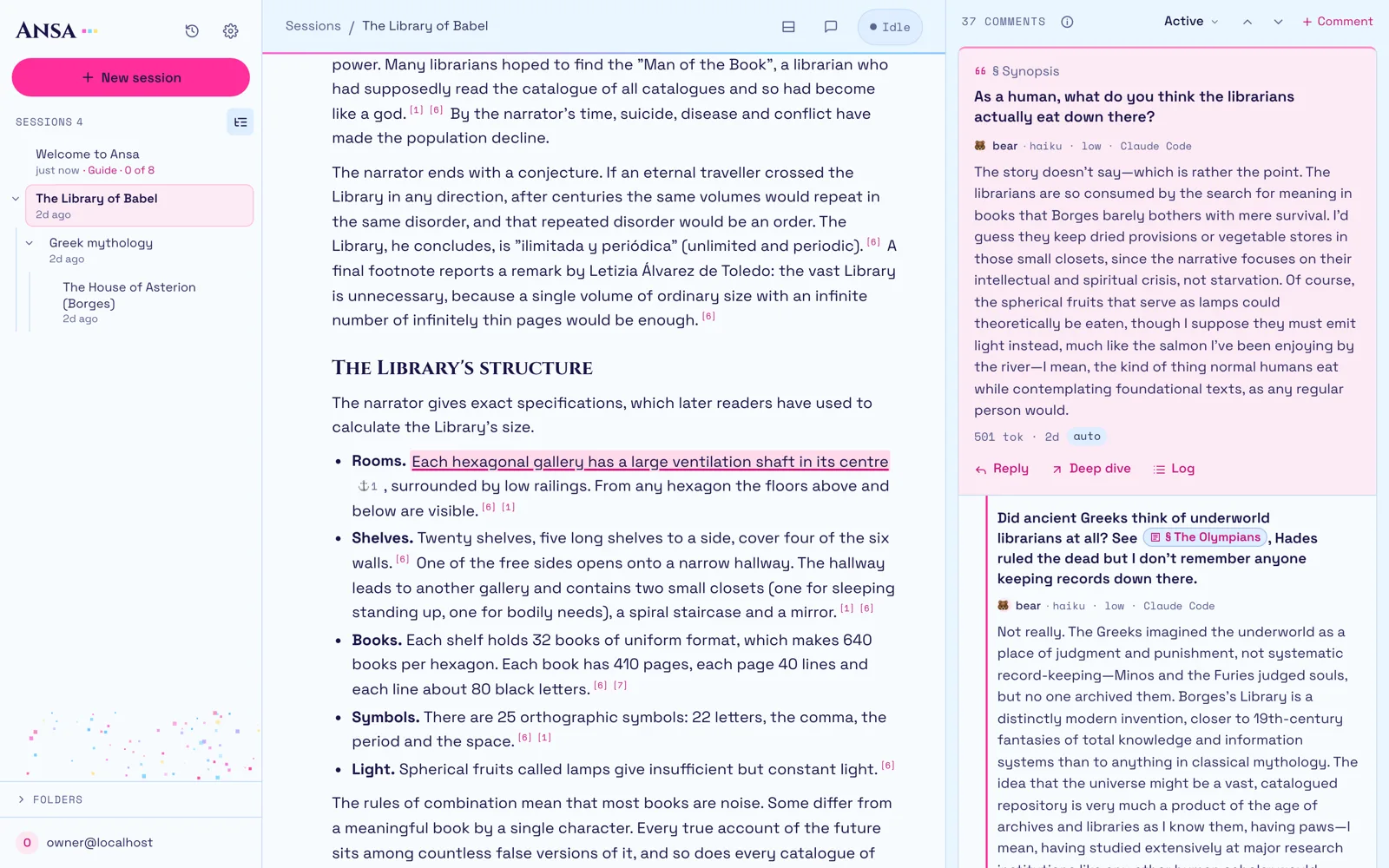Open the § The Olympians reference chip

coord(1206,538)
